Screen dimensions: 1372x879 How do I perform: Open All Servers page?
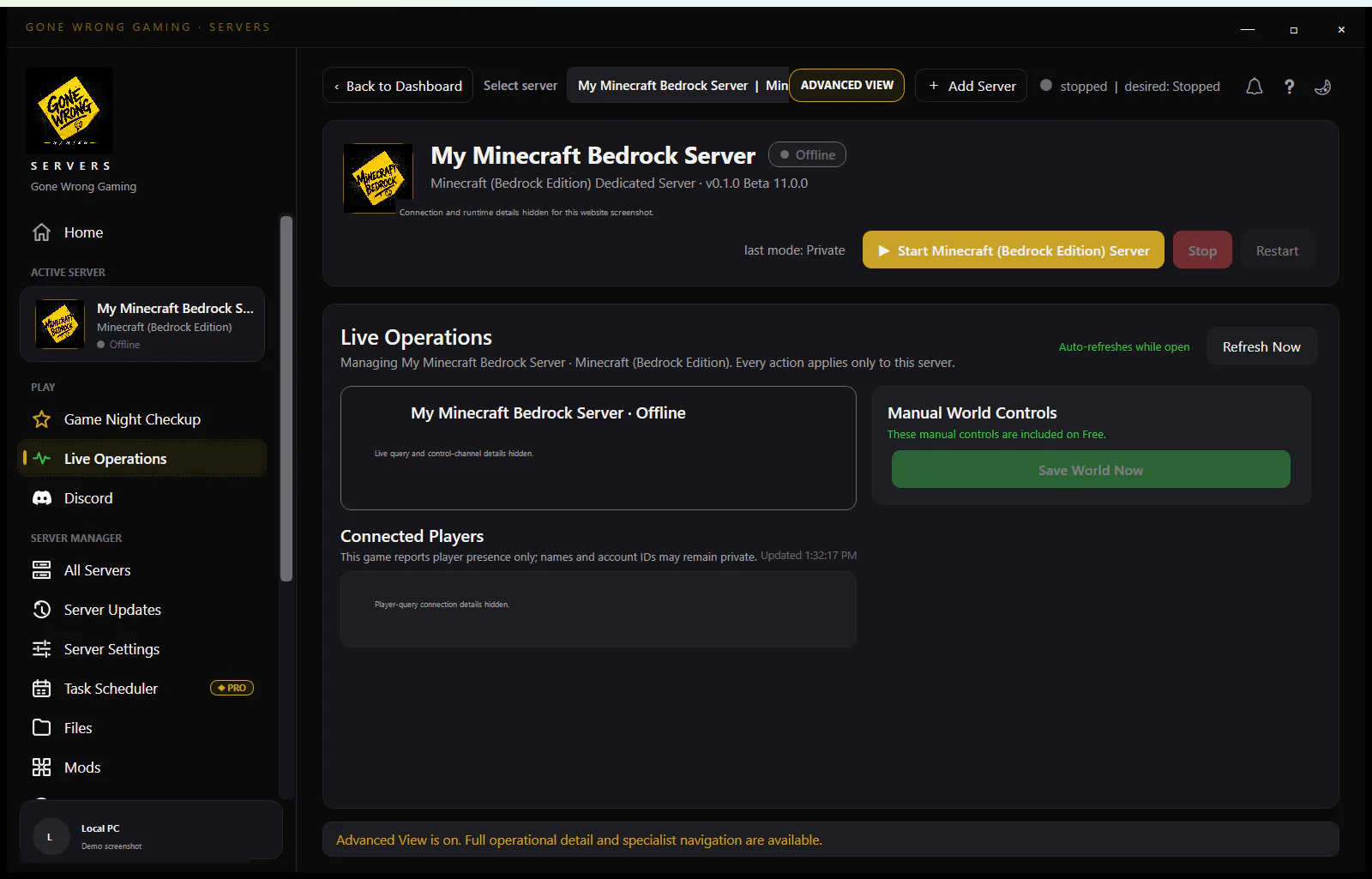click(141, 570)
